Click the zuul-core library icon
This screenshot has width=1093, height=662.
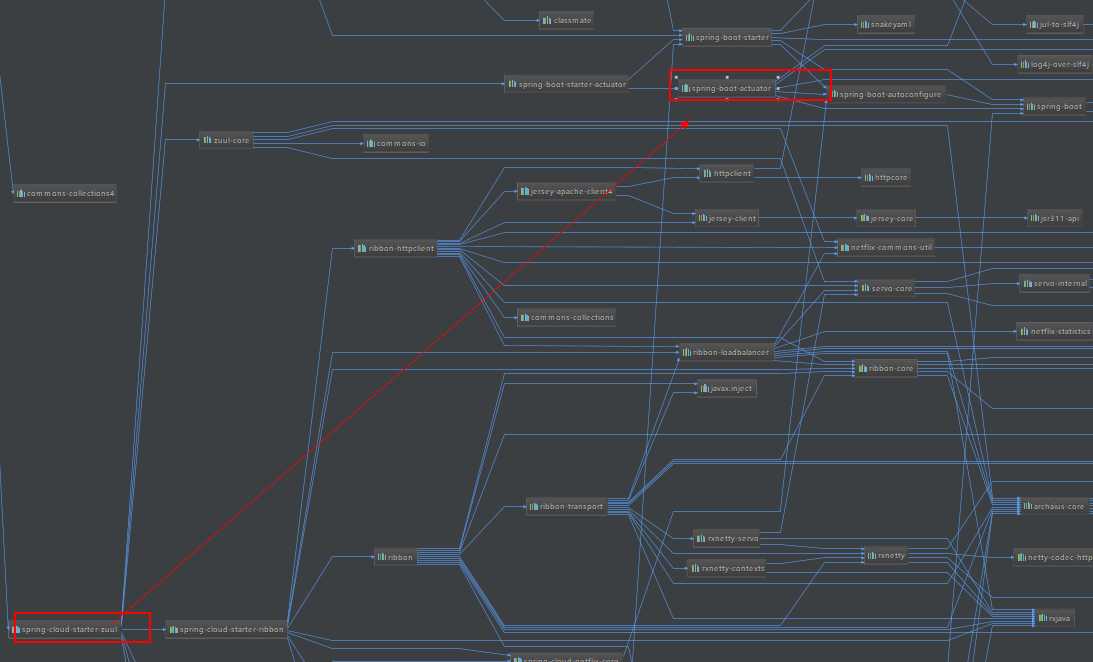pos(207,140)
